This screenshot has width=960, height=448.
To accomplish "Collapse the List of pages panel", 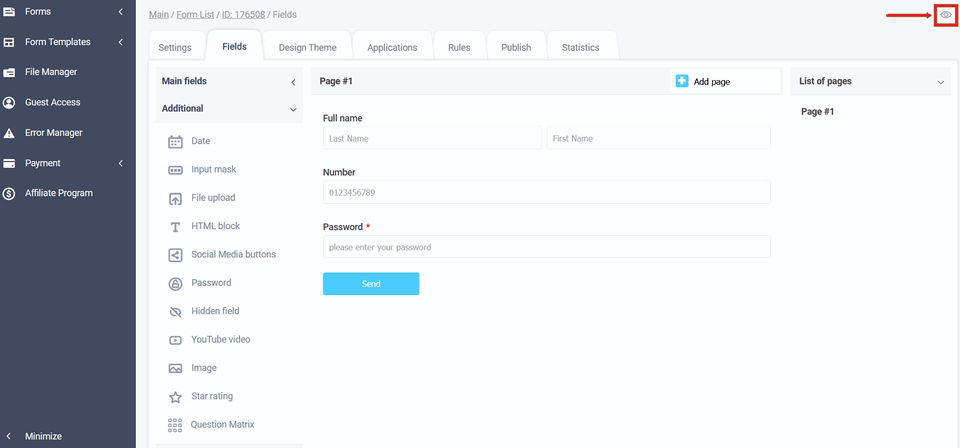I will [940, 82].
